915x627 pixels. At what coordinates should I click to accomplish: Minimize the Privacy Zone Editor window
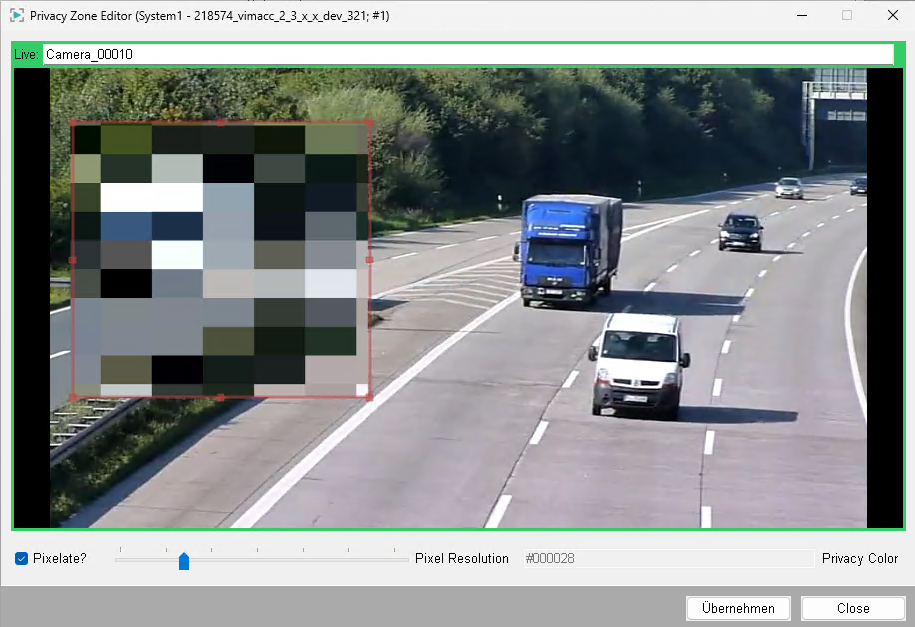802,15
